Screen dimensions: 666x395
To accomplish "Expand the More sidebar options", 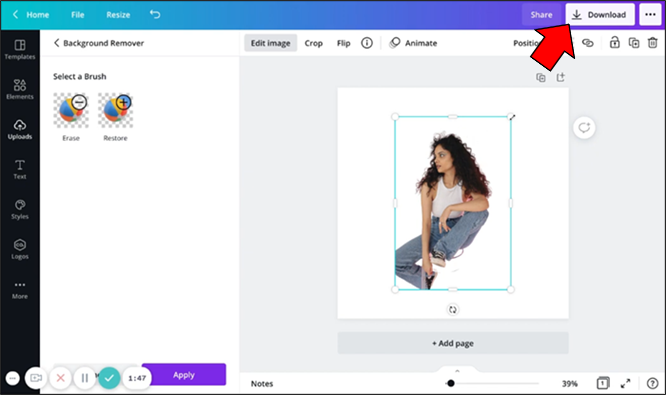I will tap(20, 290).
